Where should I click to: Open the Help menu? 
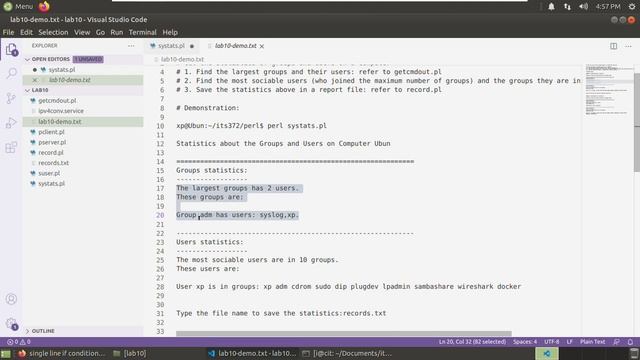pyautogui.click(x=170, y=32)
